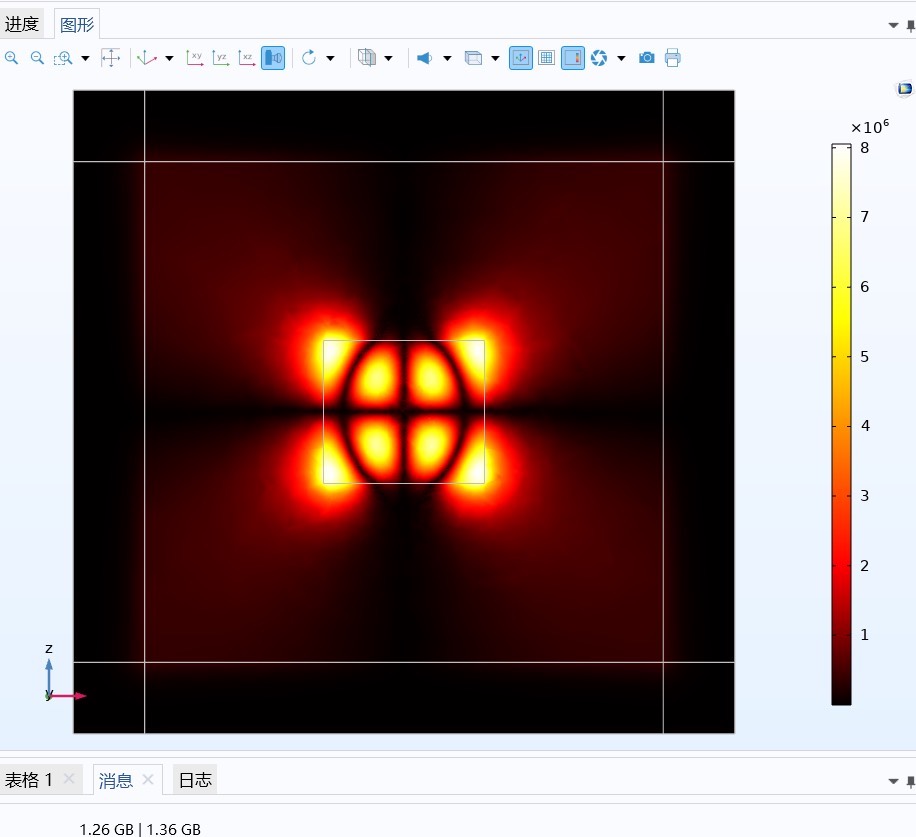The image size is (916, 837).
Task: Click the small plot icon at top right
Action: pos(904,89)
